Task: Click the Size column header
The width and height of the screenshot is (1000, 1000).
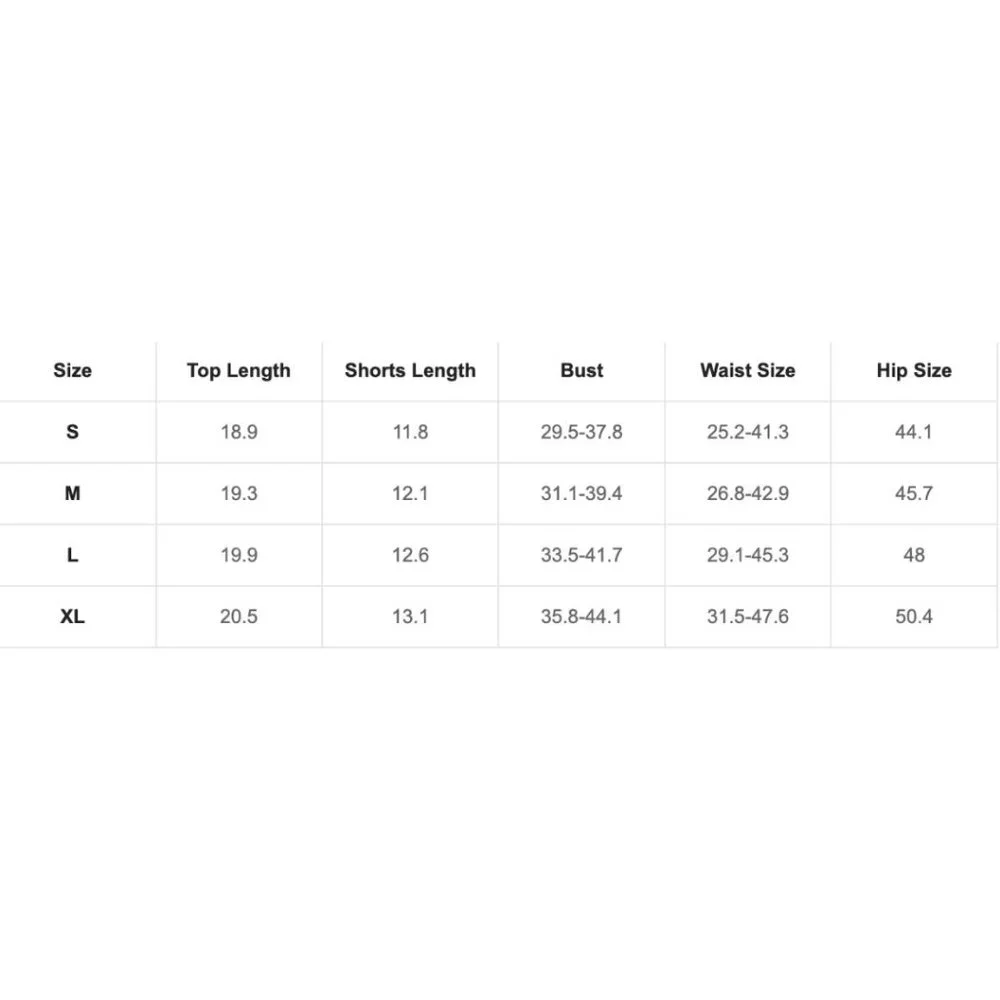Action: tap(72, 371)
